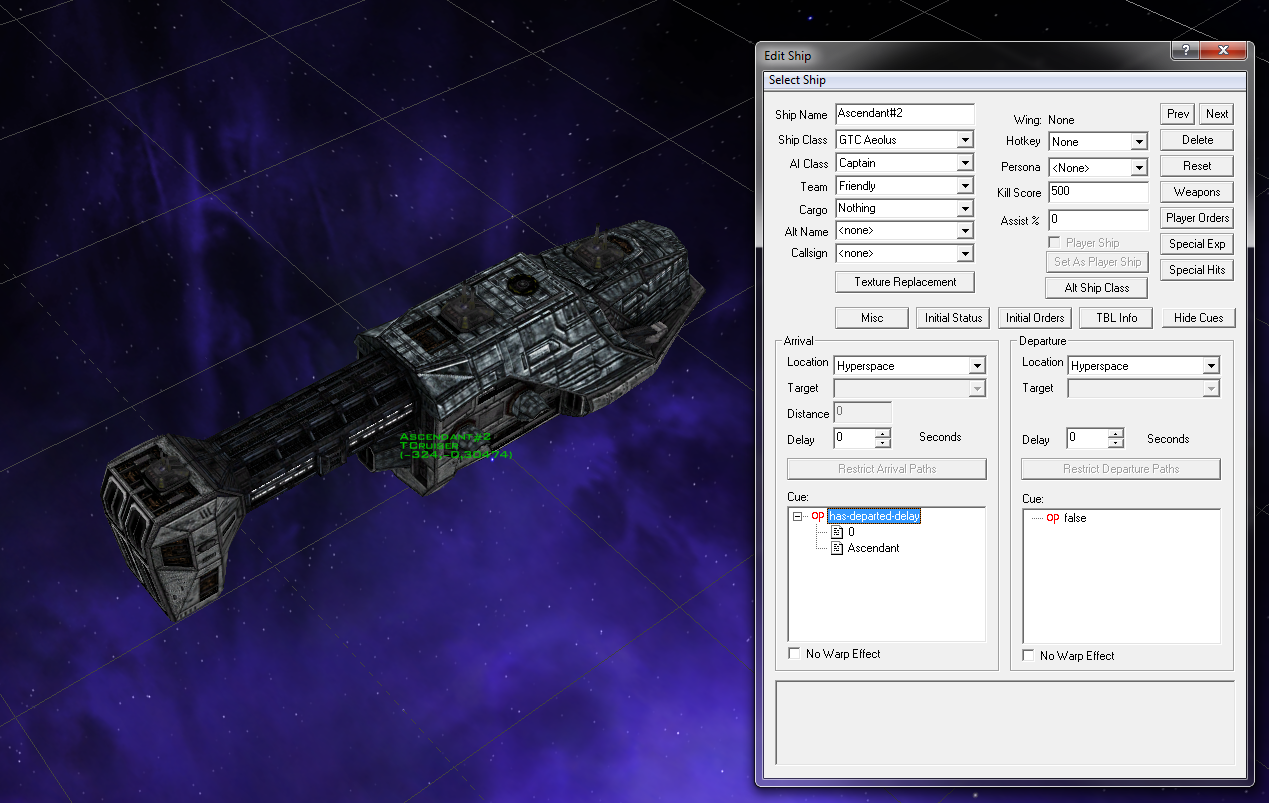Click the Ship Name input field
This screenshot has height=803, width=1269.
point(904,114)
